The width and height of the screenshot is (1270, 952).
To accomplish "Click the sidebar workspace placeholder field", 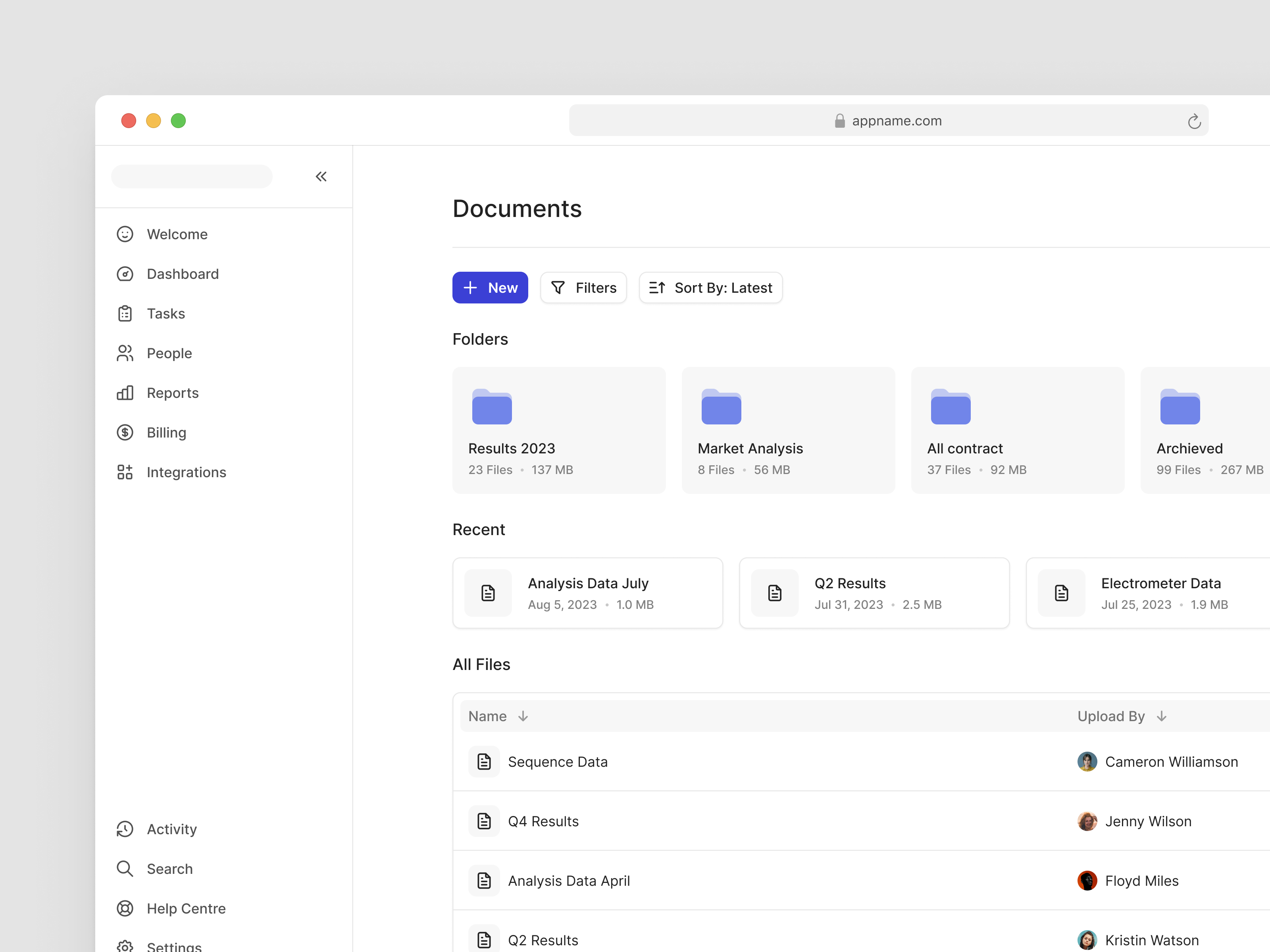I will [x=192, y=176].
